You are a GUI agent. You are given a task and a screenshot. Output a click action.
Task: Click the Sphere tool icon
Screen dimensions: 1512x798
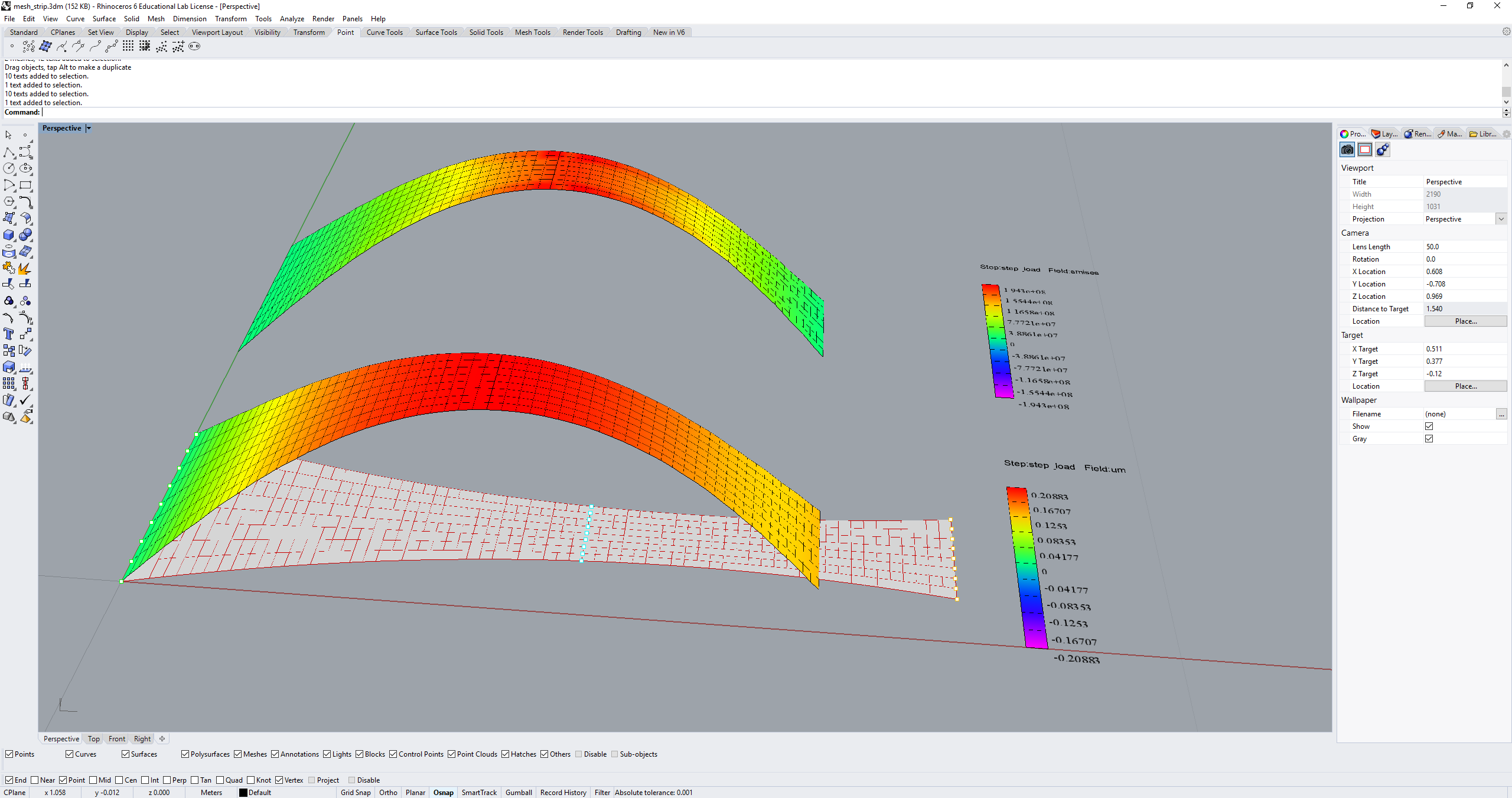[26, 234]
